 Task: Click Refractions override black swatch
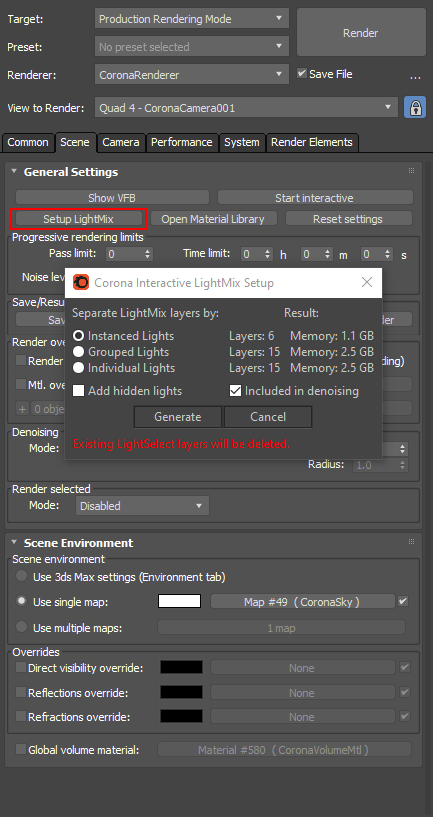tap(181, 716)
